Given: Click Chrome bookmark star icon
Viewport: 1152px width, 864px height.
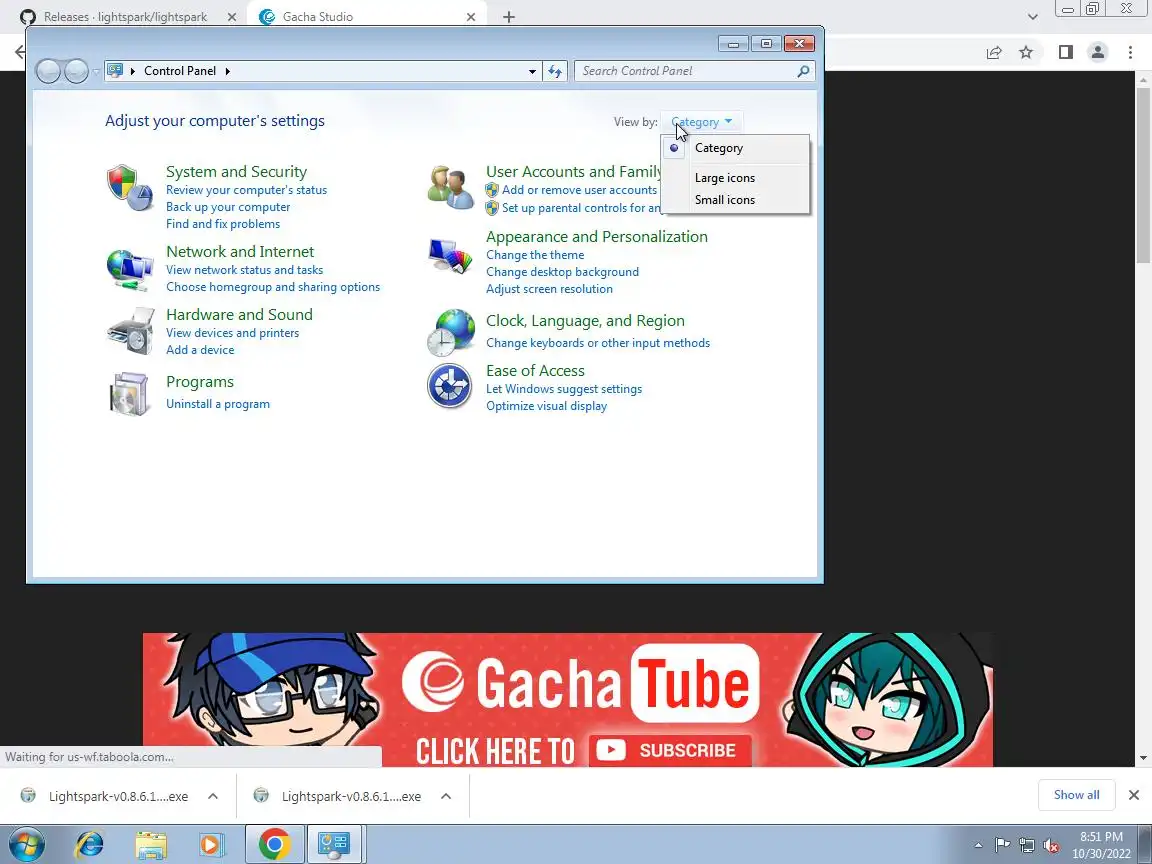Looking at the screenshot, I should coord(1026,52).
